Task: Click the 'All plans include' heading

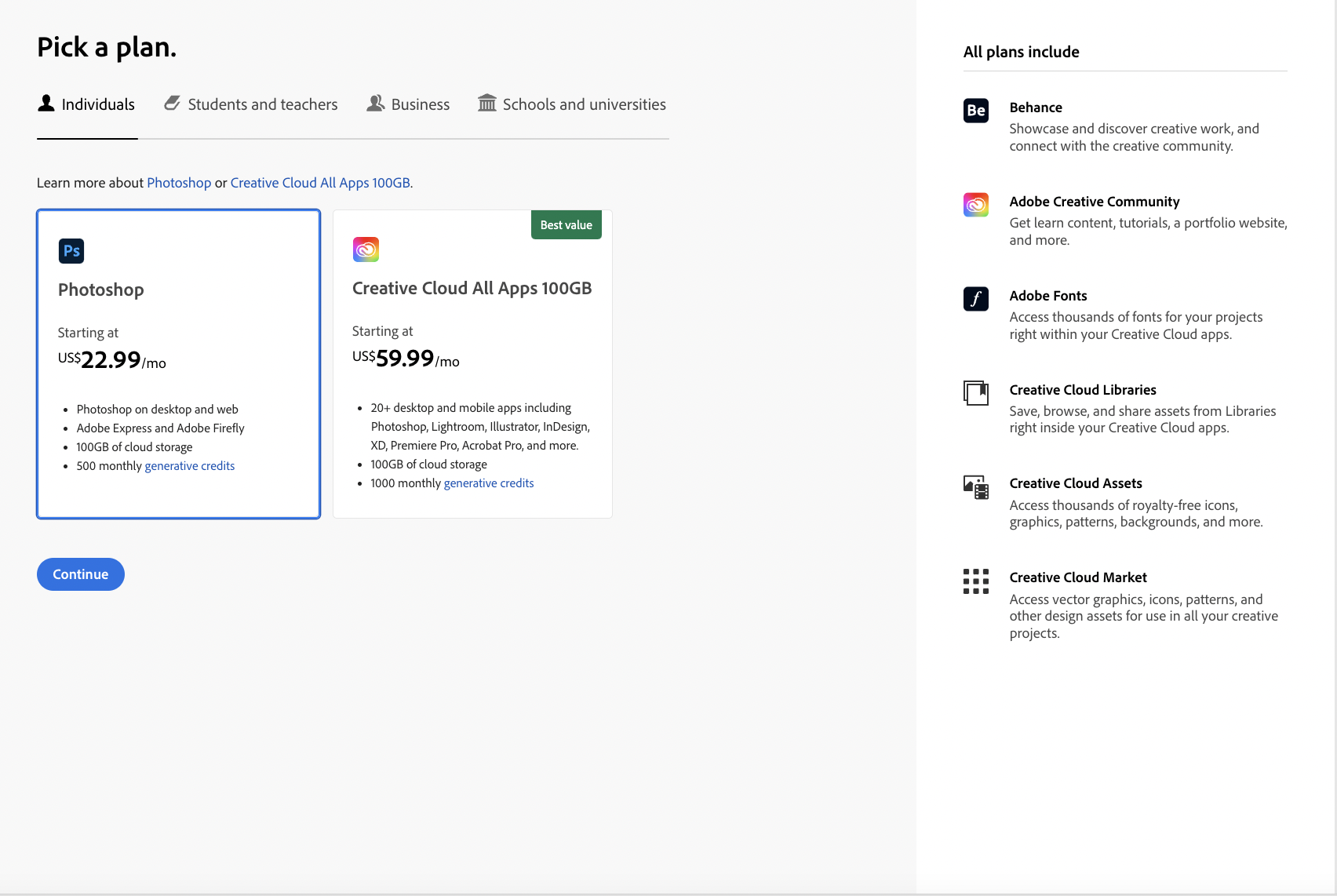Action: pyautogui.click(x=1022, y=52)
